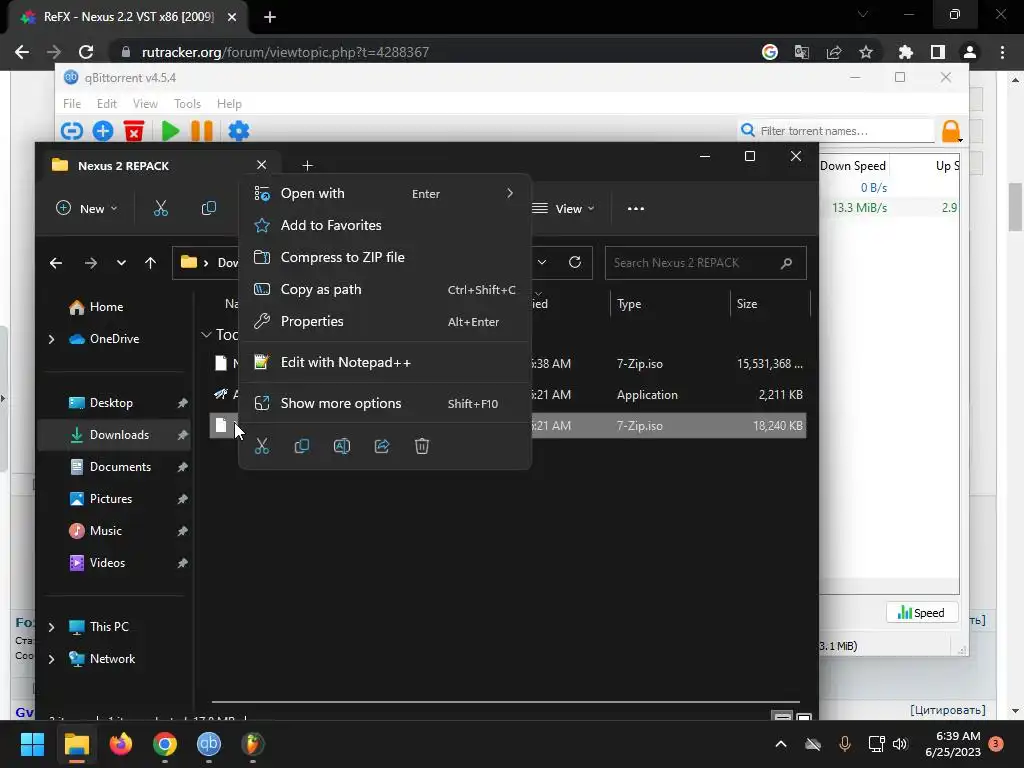Open qBittorrent from the taskbar
The width and height of the screenshot is (1024, 768).
[x=209, y=744]
